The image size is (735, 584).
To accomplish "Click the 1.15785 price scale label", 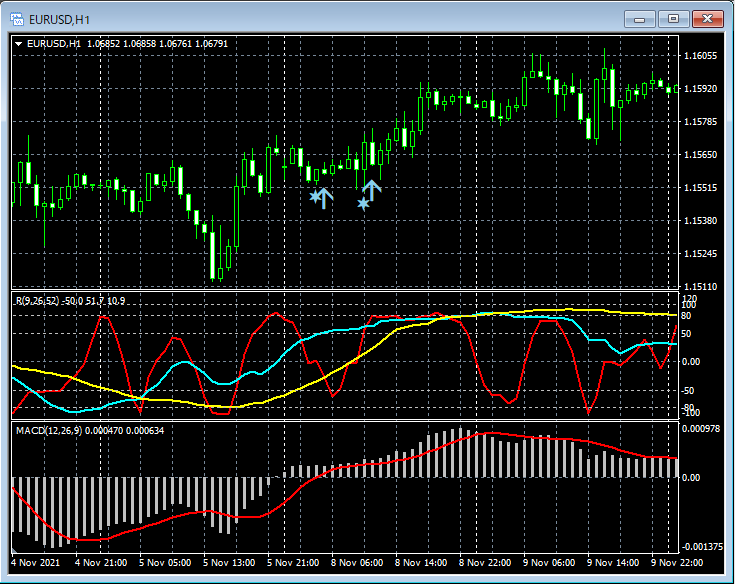I will point(701,122).
